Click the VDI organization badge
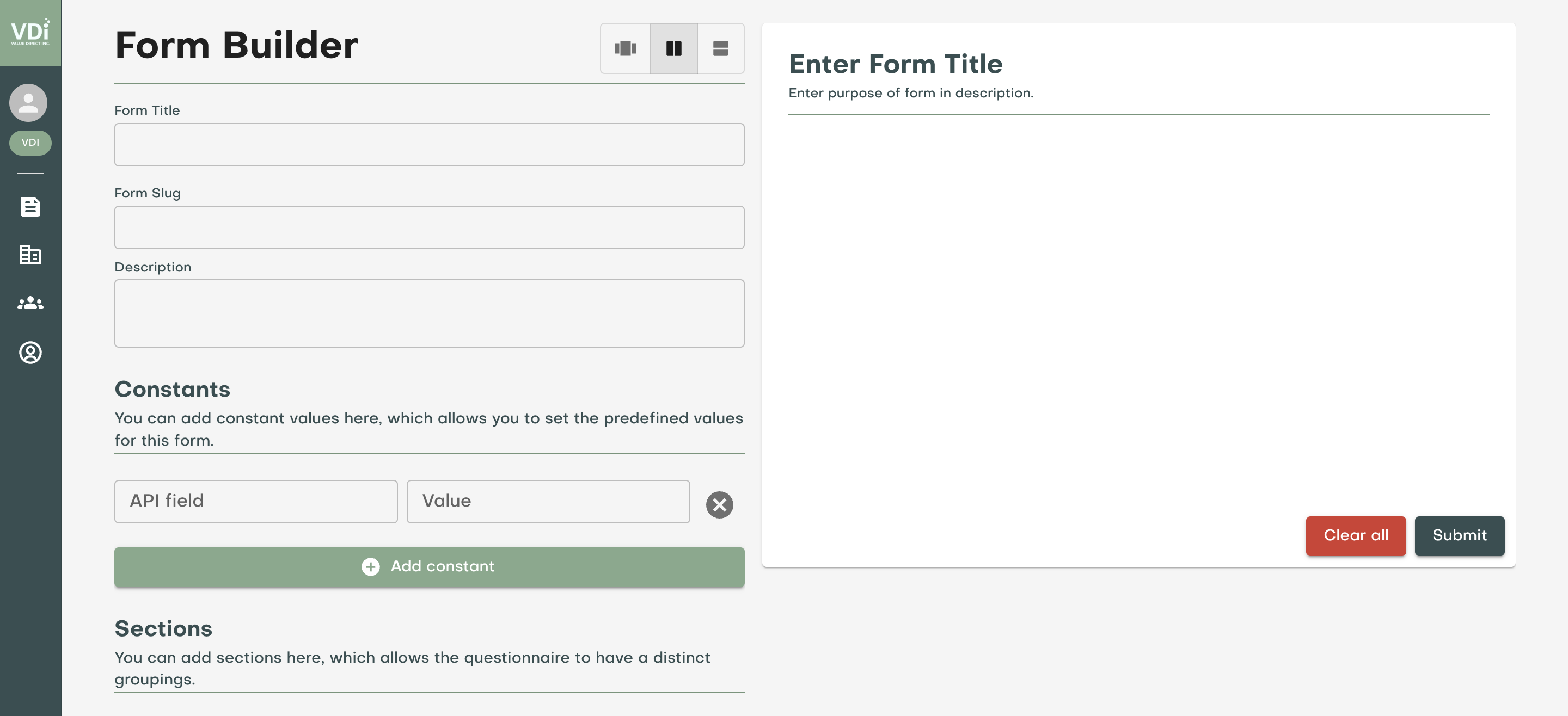Image resolution: width=1568 pixels, height=716 pixels. (x=30, y=143)
